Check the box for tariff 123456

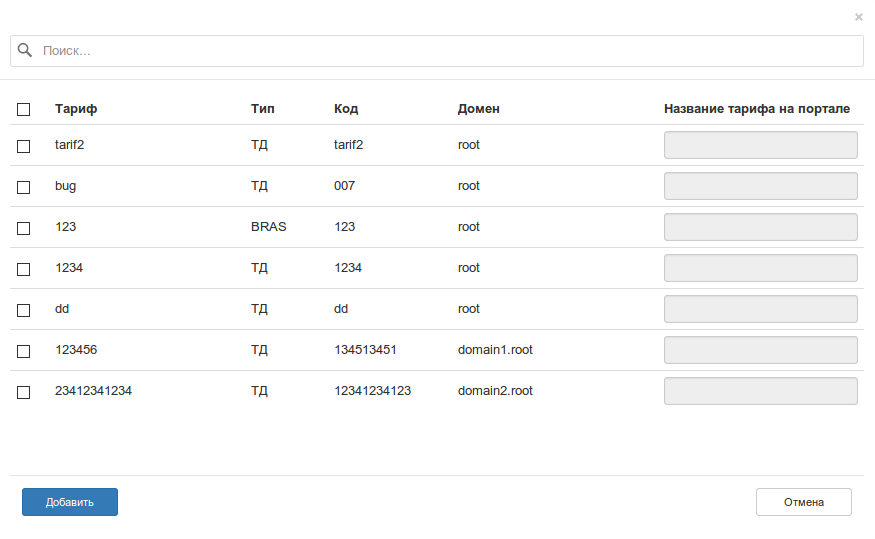pos(24,351)
